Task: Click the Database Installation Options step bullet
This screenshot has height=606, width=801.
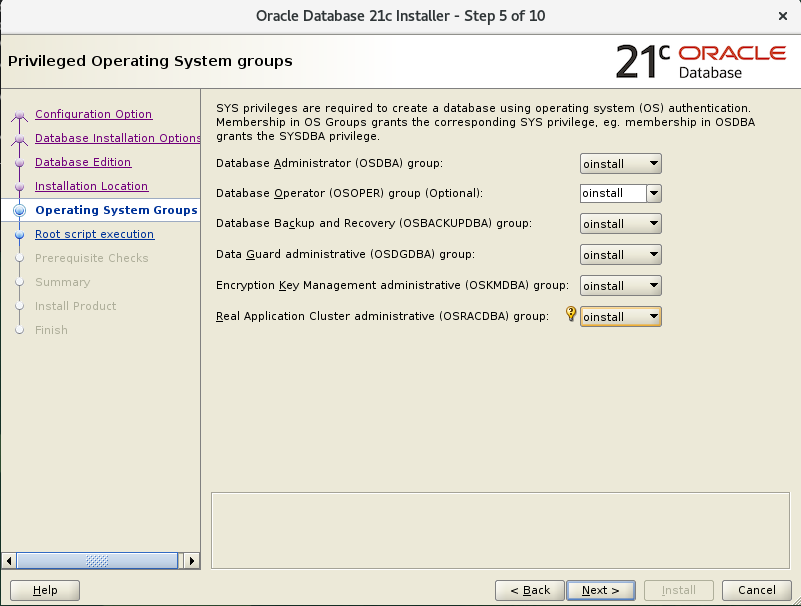Action: click(19, 139)
